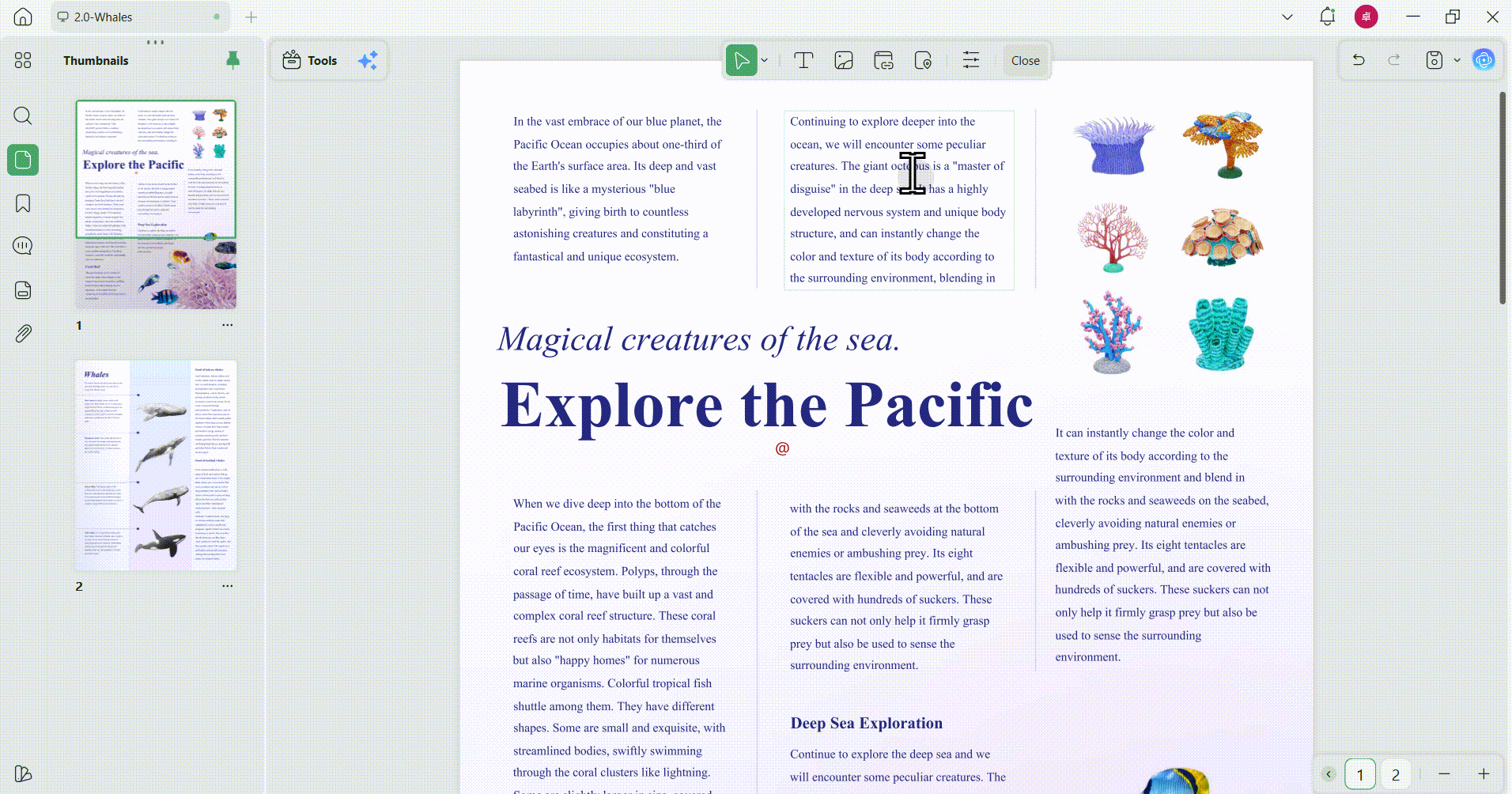1512x794 pixels.
Task: Open the Search panel icon
Action: (23, 116)
